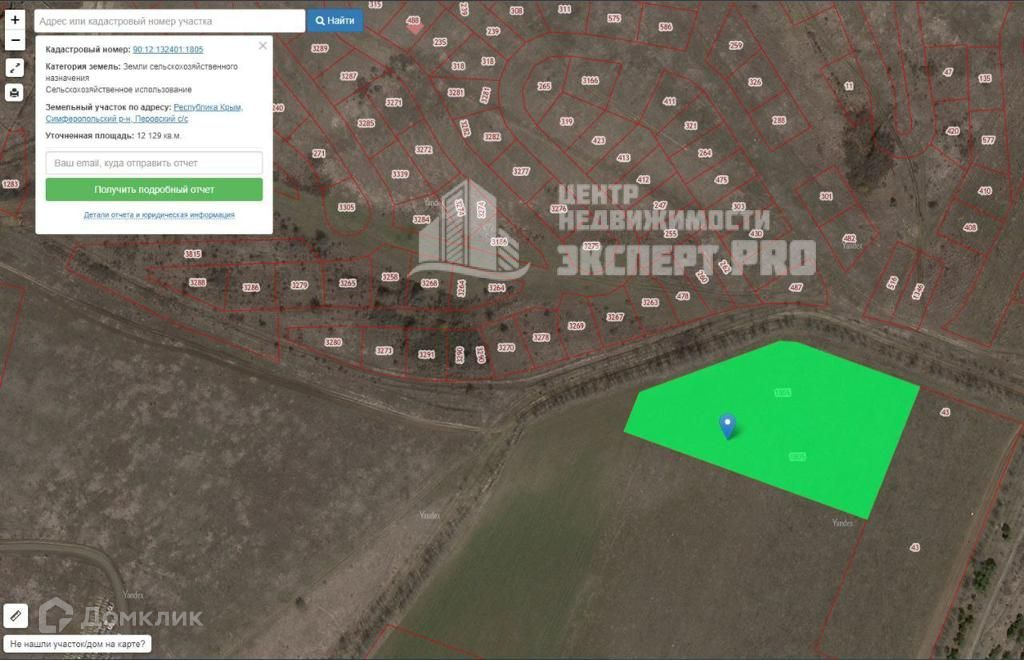
Task: Select parcel labeled 410
Action: (x=985, y=191)
